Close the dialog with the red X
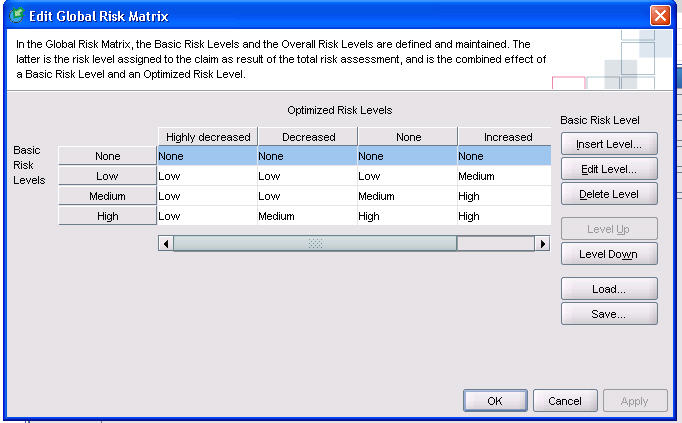 (x=660, y=16)
